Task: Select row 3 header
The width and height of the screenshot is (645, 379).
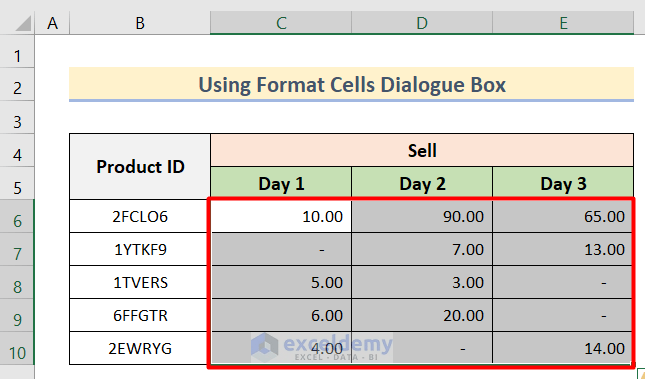Action: pos(17,117)
